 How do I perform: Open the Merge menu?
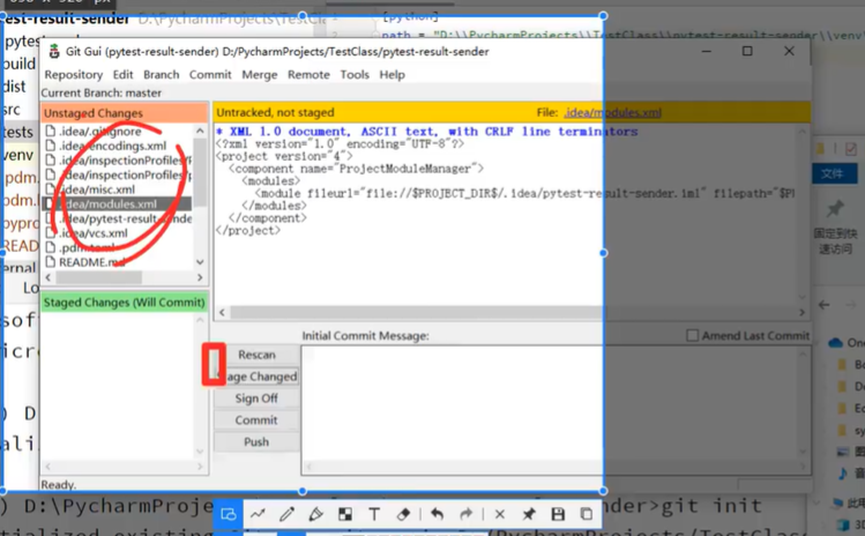click(259, 74)
